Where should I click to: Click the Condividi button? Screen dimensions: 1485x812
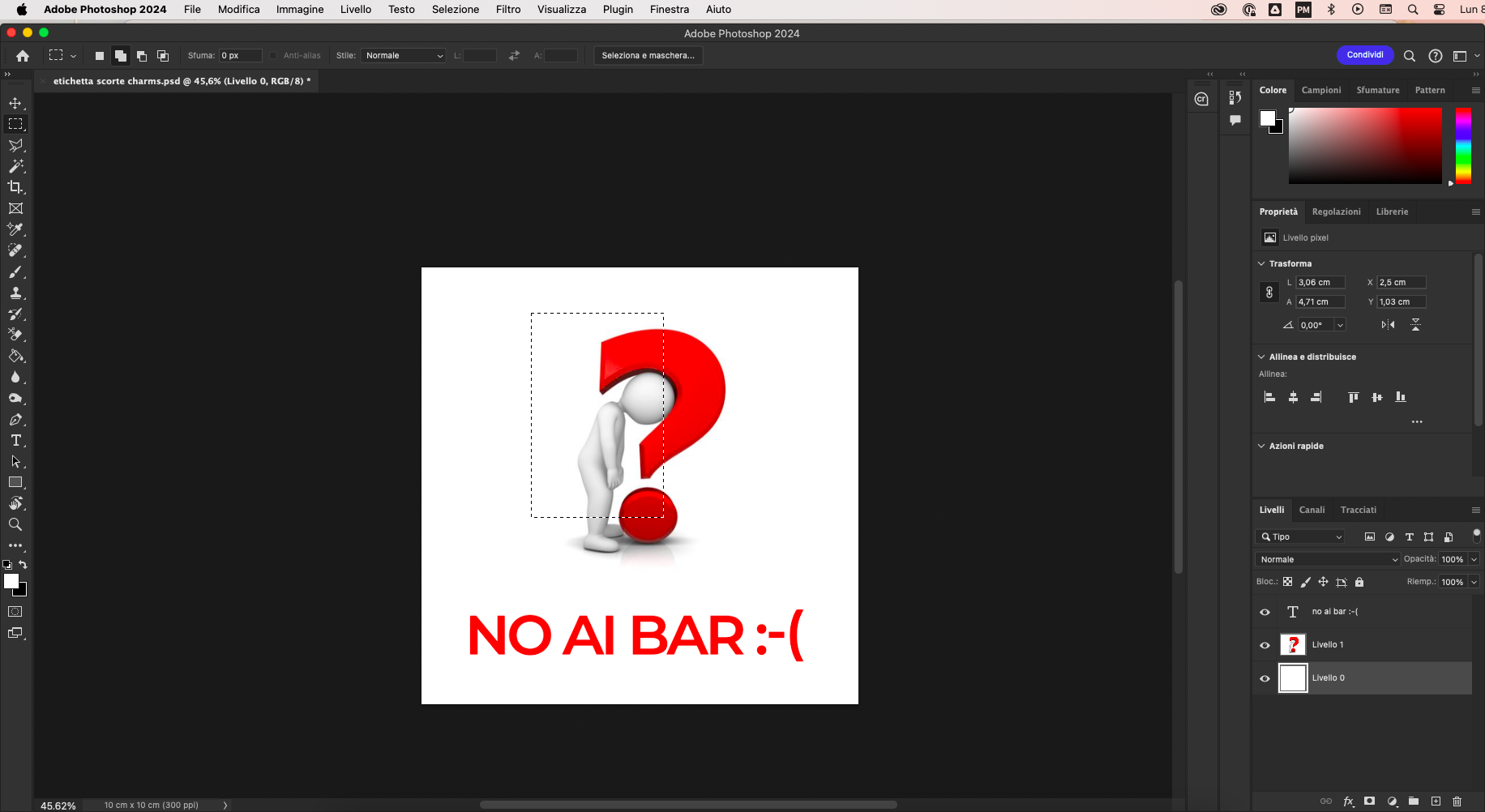[1365, 55]
